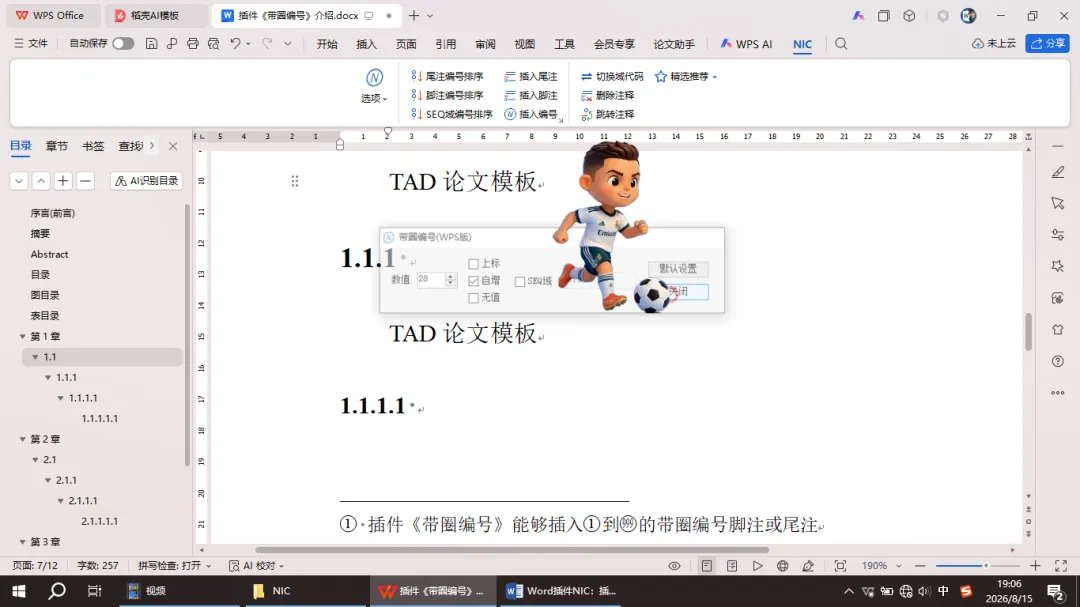Click the vertical document scrollbar thumb

pos(1028,332)
